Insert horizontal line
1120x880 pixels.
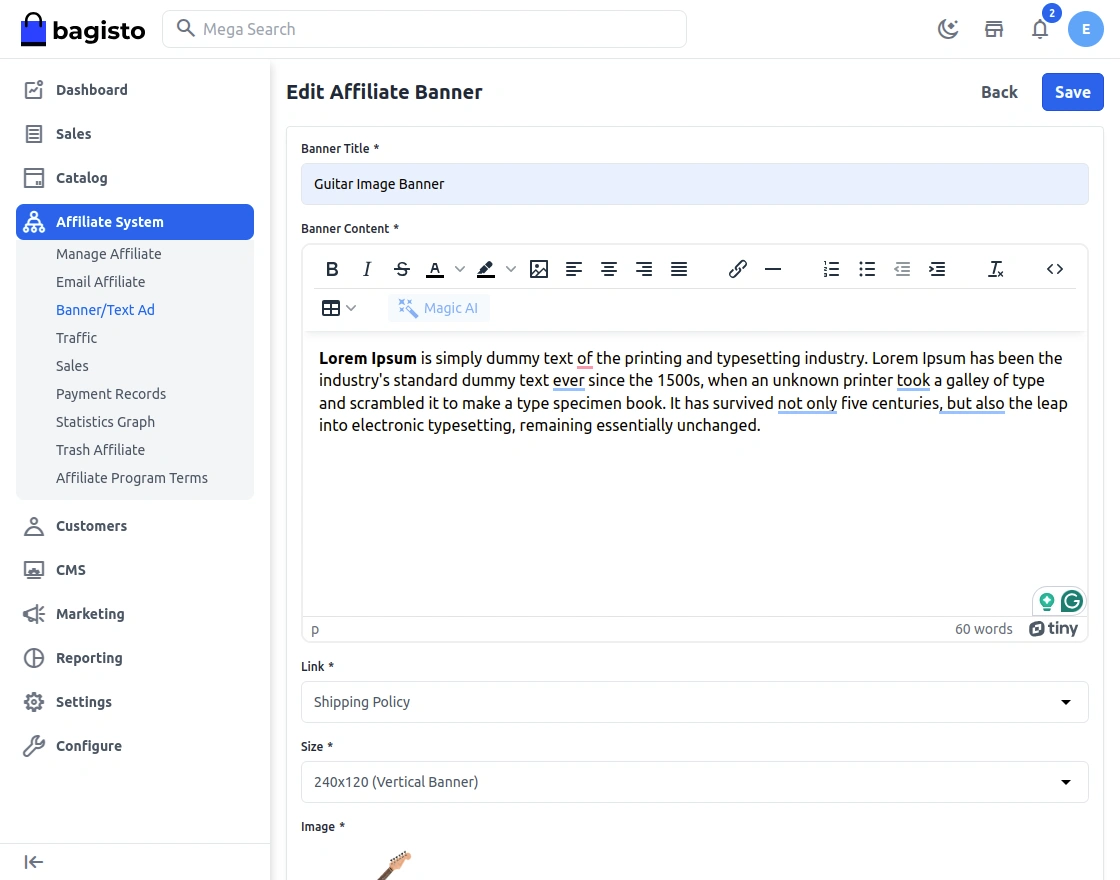(x=773, y=269)
